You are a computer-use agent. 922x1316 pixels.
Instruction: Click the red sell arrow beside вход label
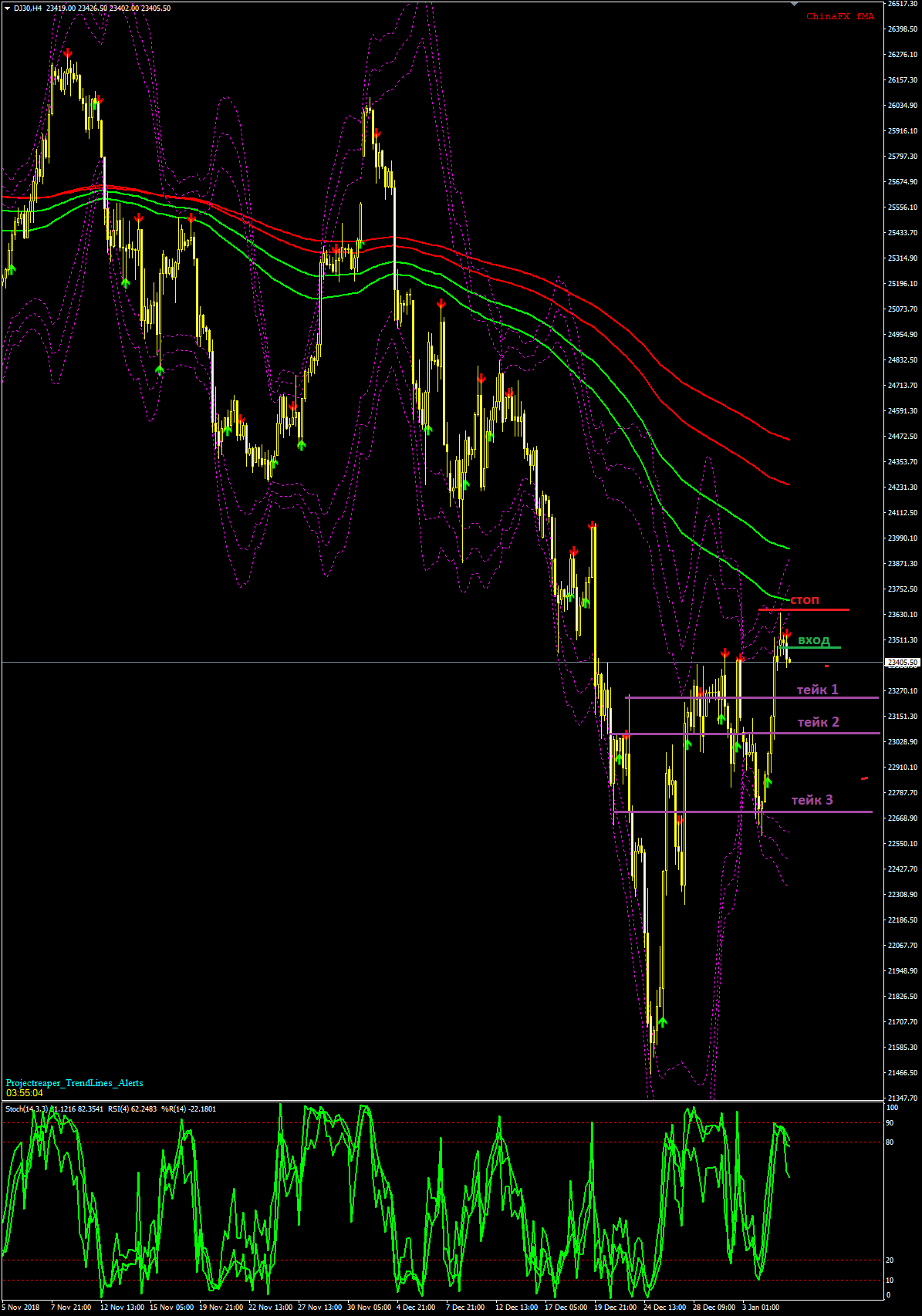click(786, 634)
